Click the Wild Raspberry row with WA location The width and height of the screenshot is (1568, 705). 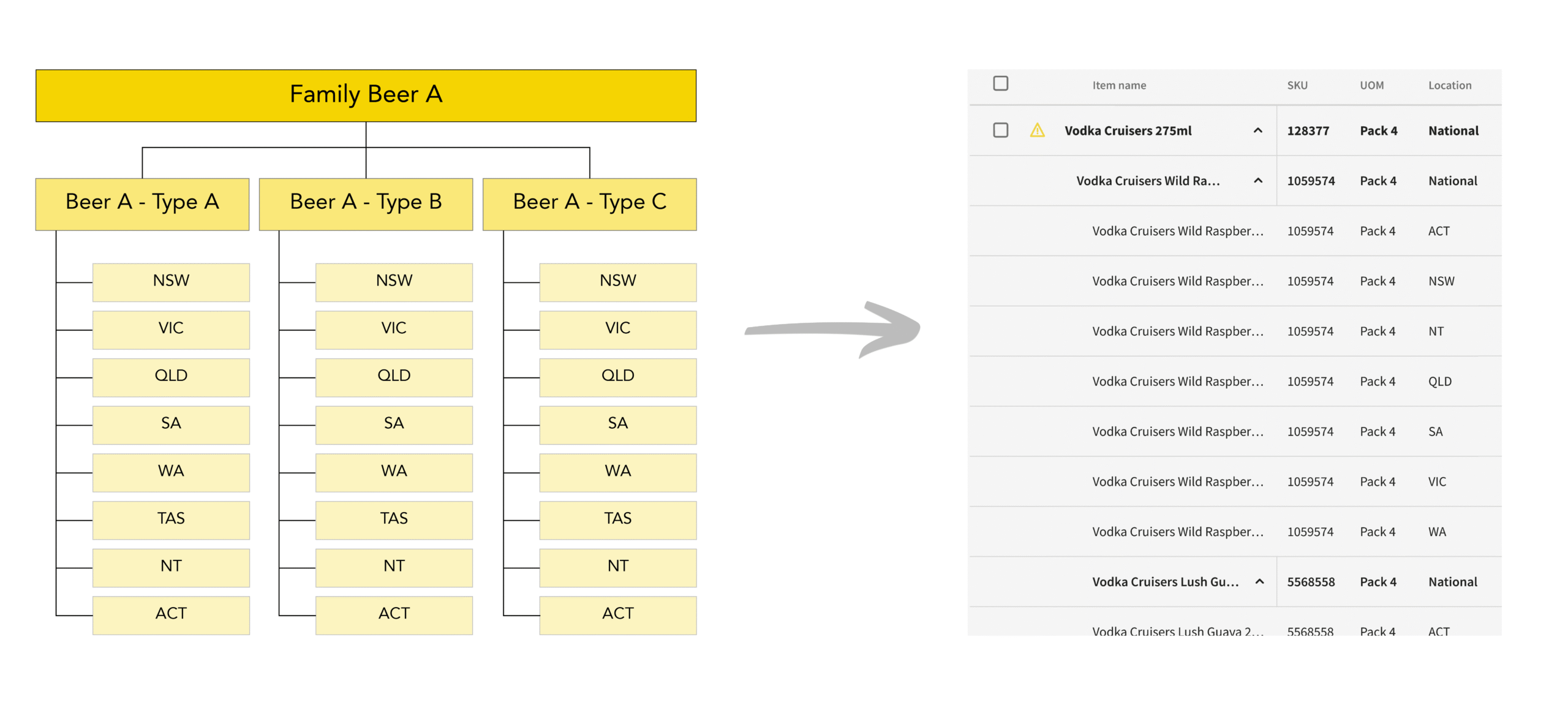pyautogui.click(x=1177, y=532)
